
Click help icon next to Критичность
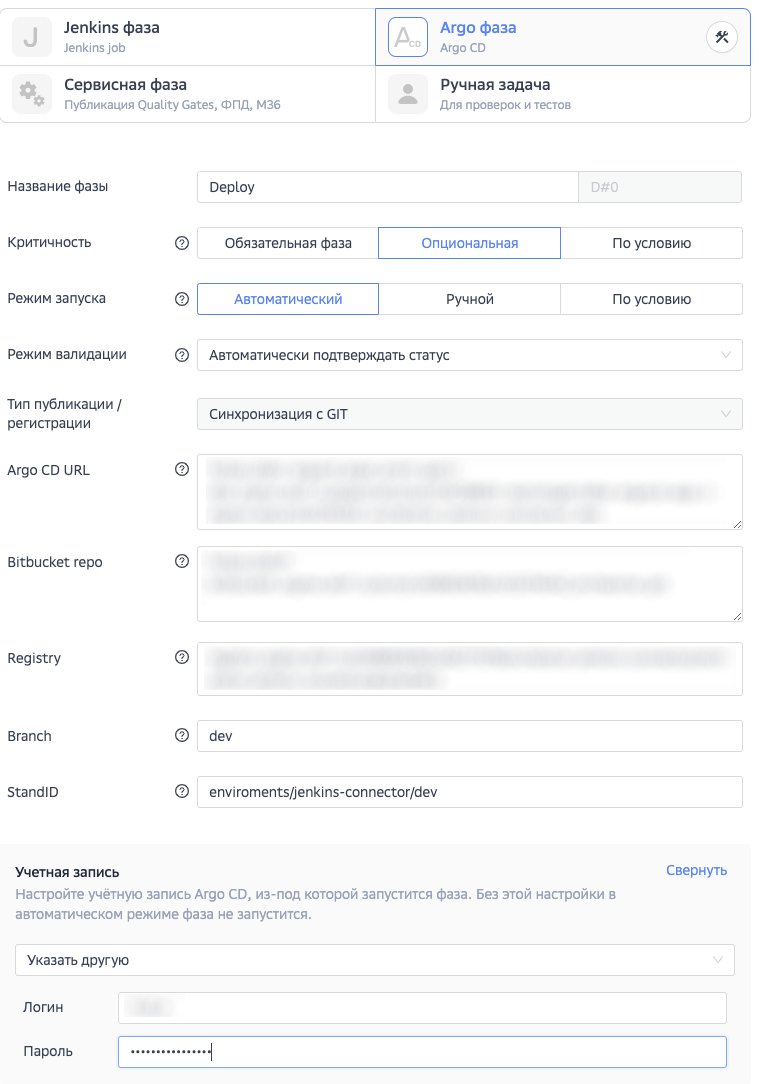[182, 243]
